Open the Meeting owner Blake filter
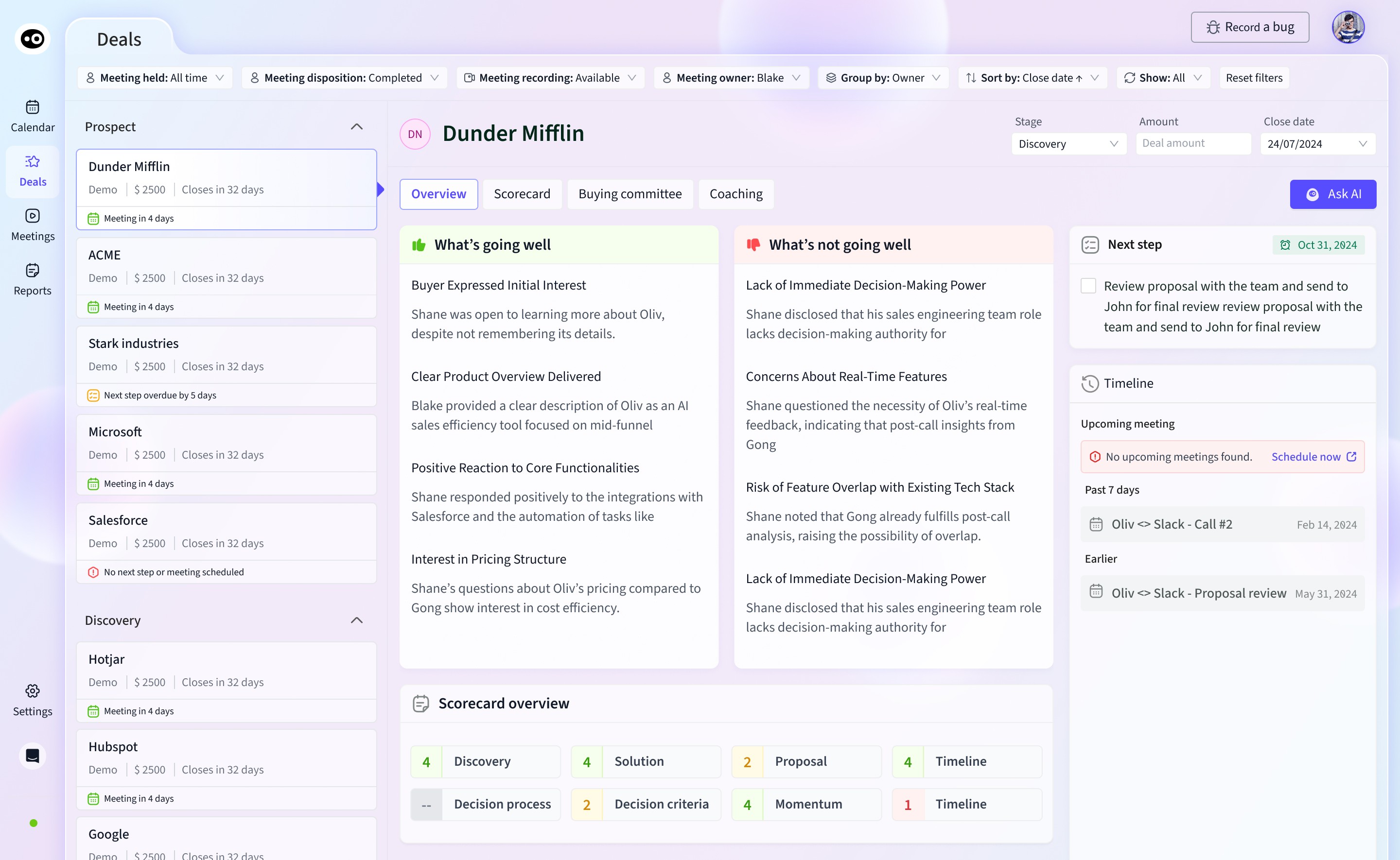 coord(731,78)
